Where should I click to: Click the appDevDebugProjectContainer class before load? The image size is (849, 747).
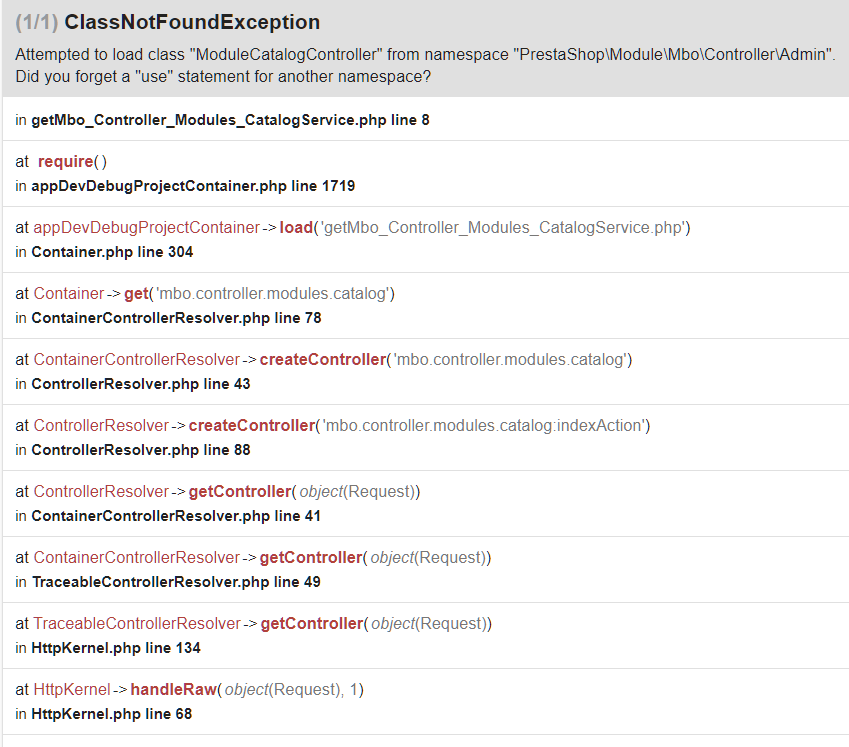click(146, 228)
